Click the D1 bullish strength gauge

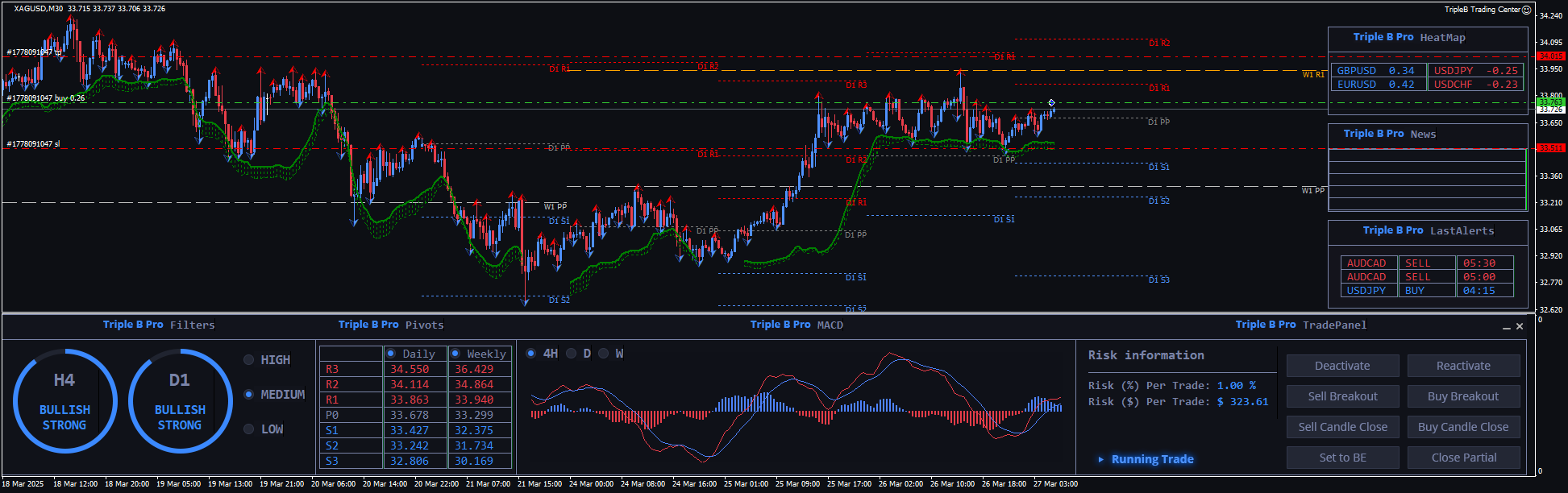[180, 400]
